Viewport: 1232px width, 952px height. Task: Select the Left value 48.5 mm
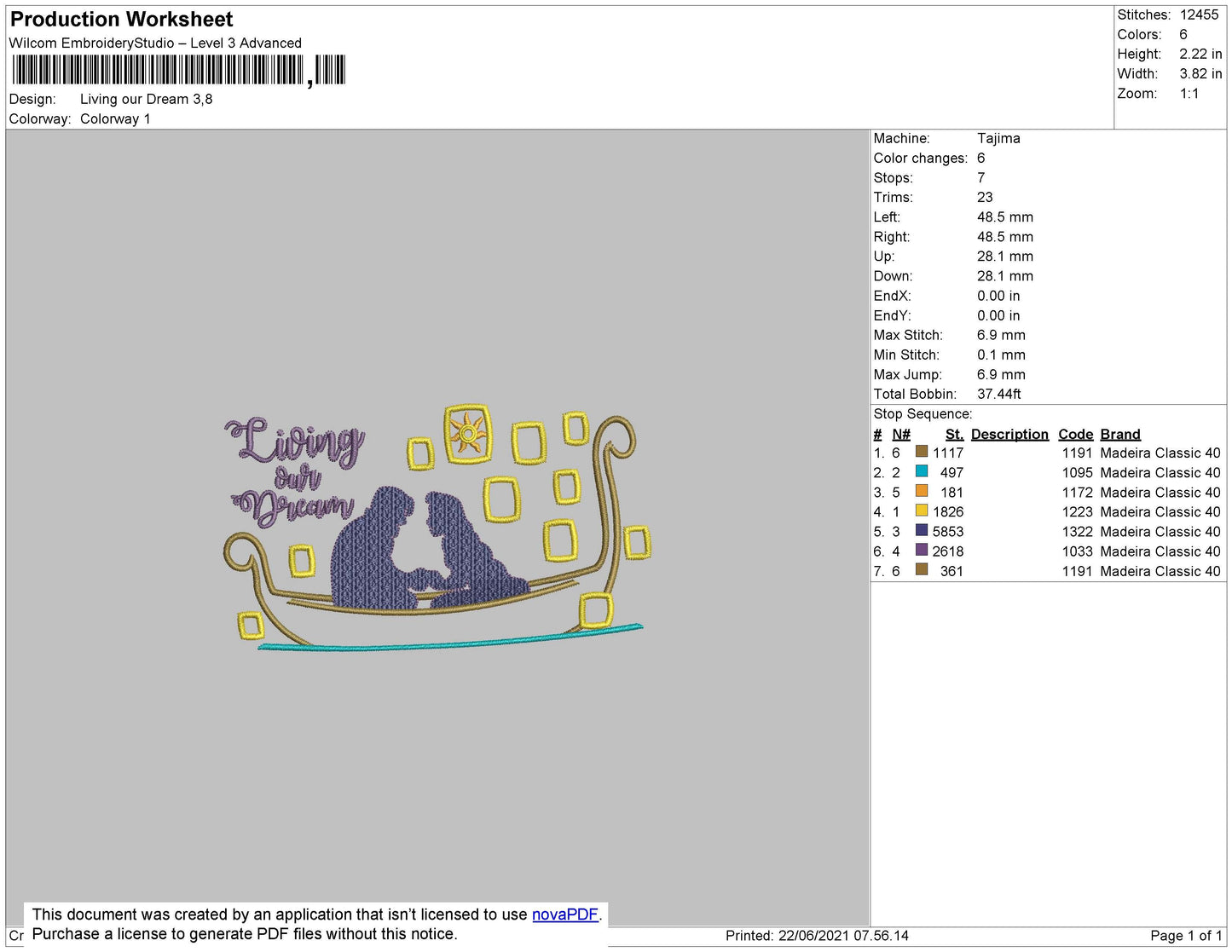point(1005,216)
